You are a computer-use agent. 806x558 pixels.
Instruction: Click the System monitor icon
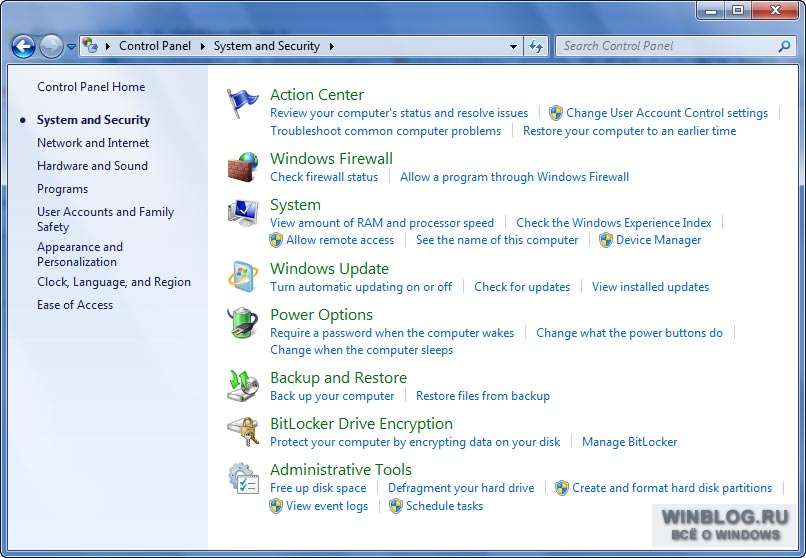[243, 212]
